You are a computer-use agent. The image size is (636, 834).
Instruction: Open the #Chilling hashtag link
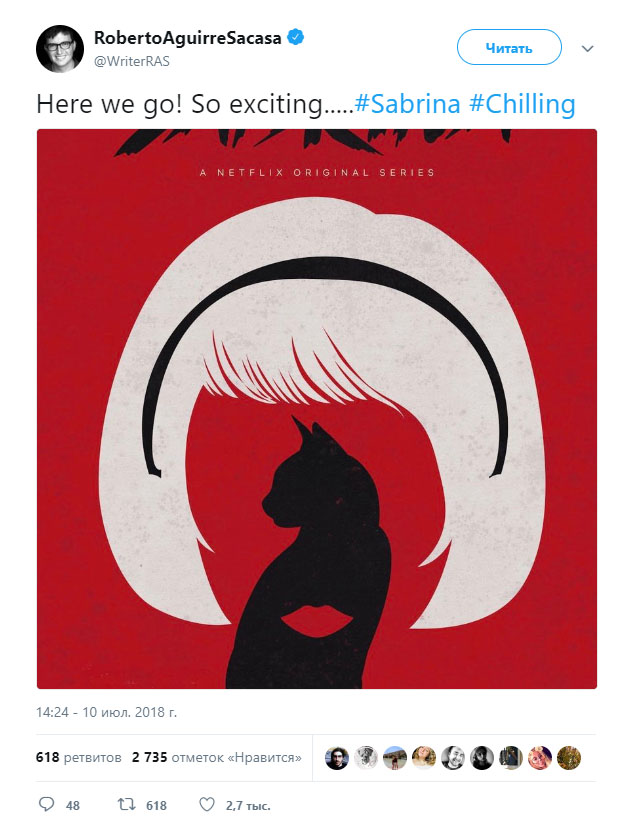[522, 104]
